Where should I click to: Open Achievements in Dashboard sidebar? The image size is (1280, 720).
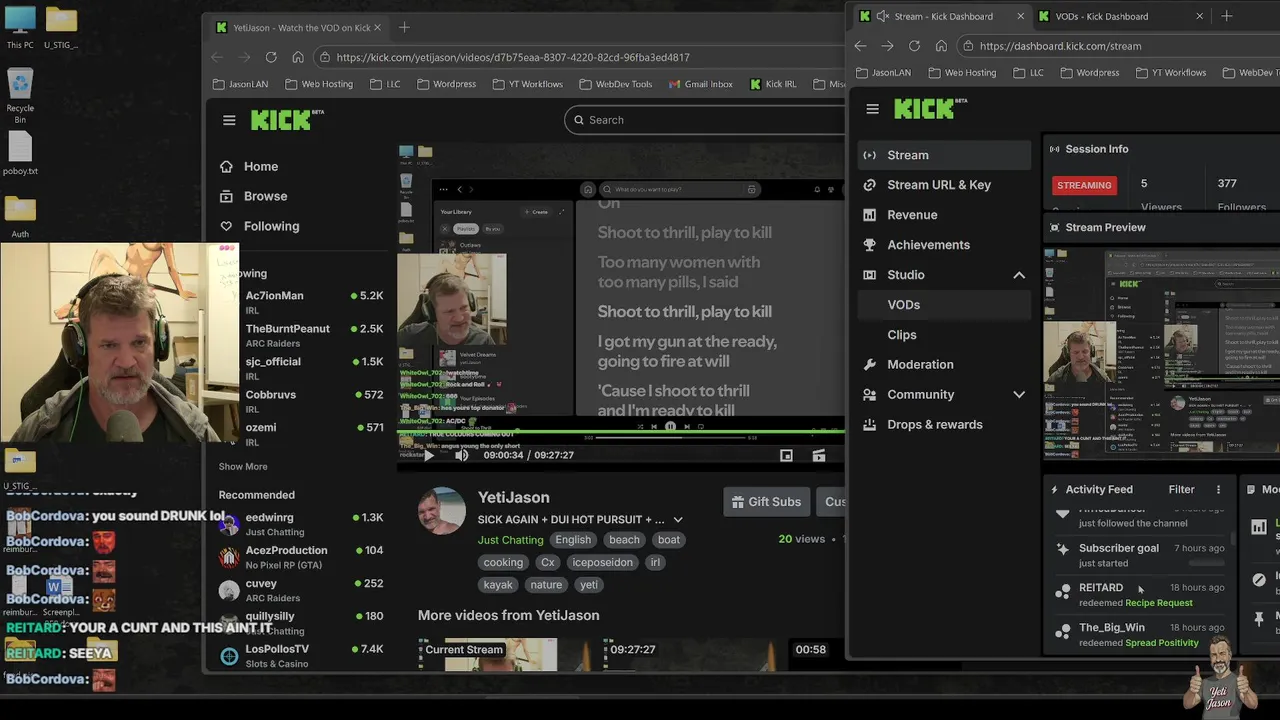tap(944, 245)
